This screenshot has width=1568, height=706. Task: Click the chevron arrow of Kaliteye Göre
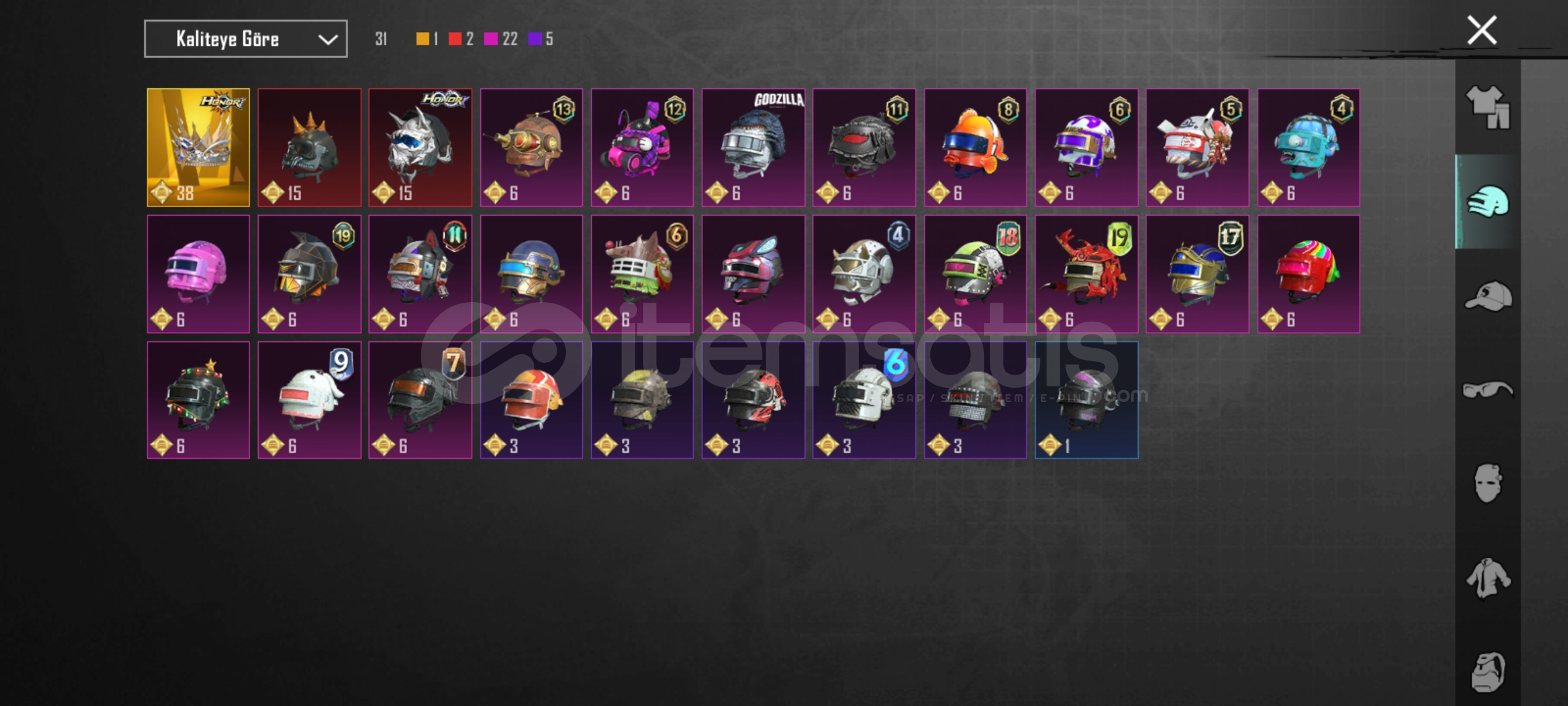point(327,40)
